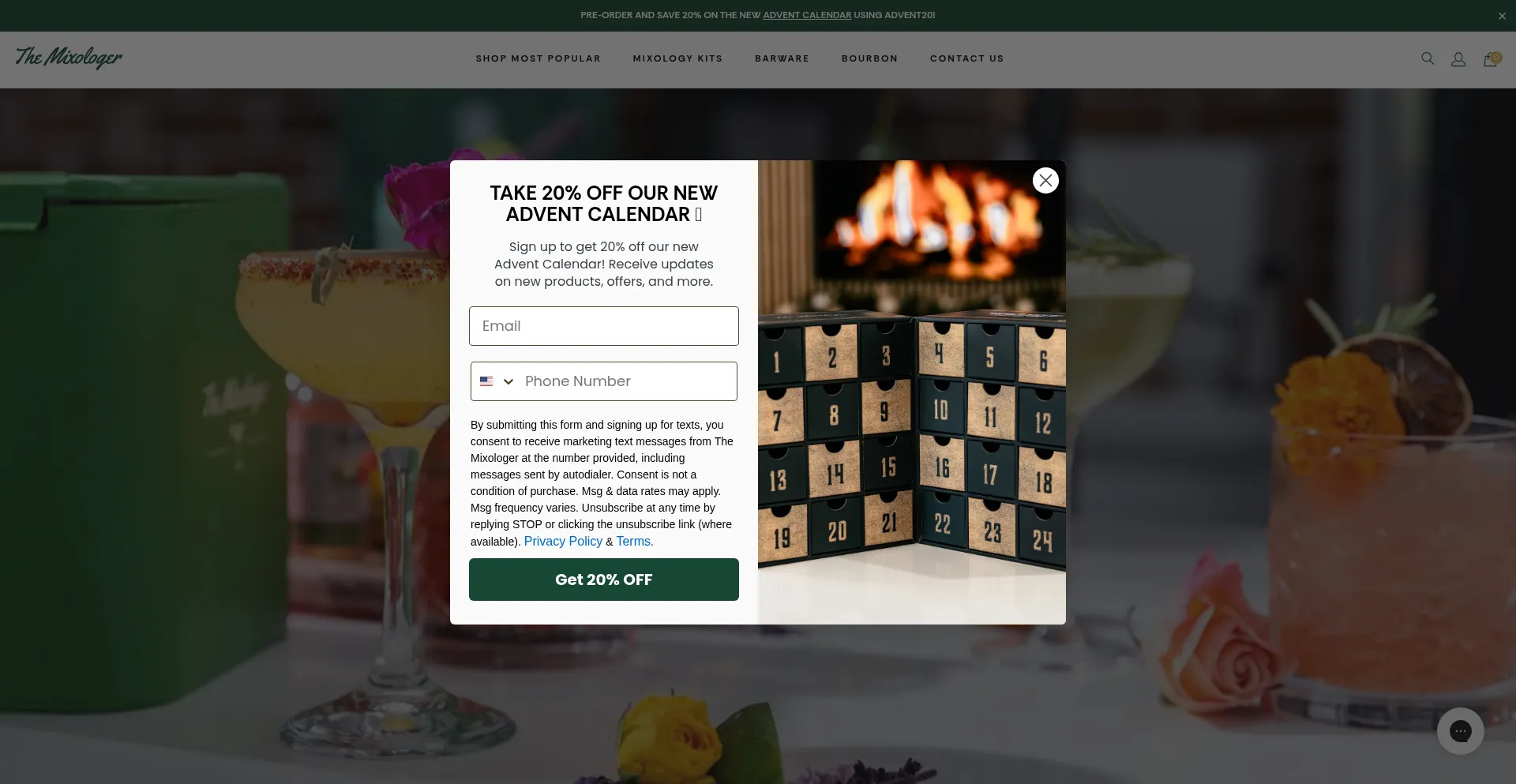1516x784 pixels.
Task: Open the Barware menu item
Action: (782, 58)
